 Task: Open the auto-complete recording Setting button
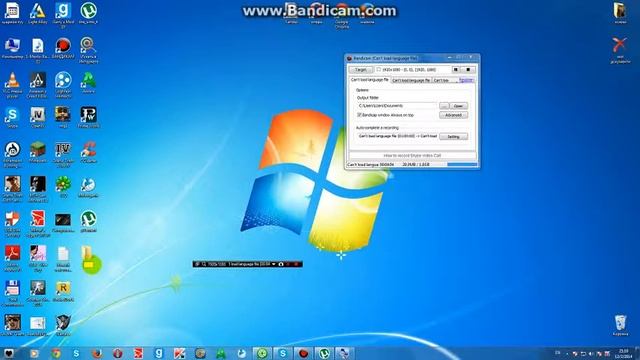(x=453, y=136)
